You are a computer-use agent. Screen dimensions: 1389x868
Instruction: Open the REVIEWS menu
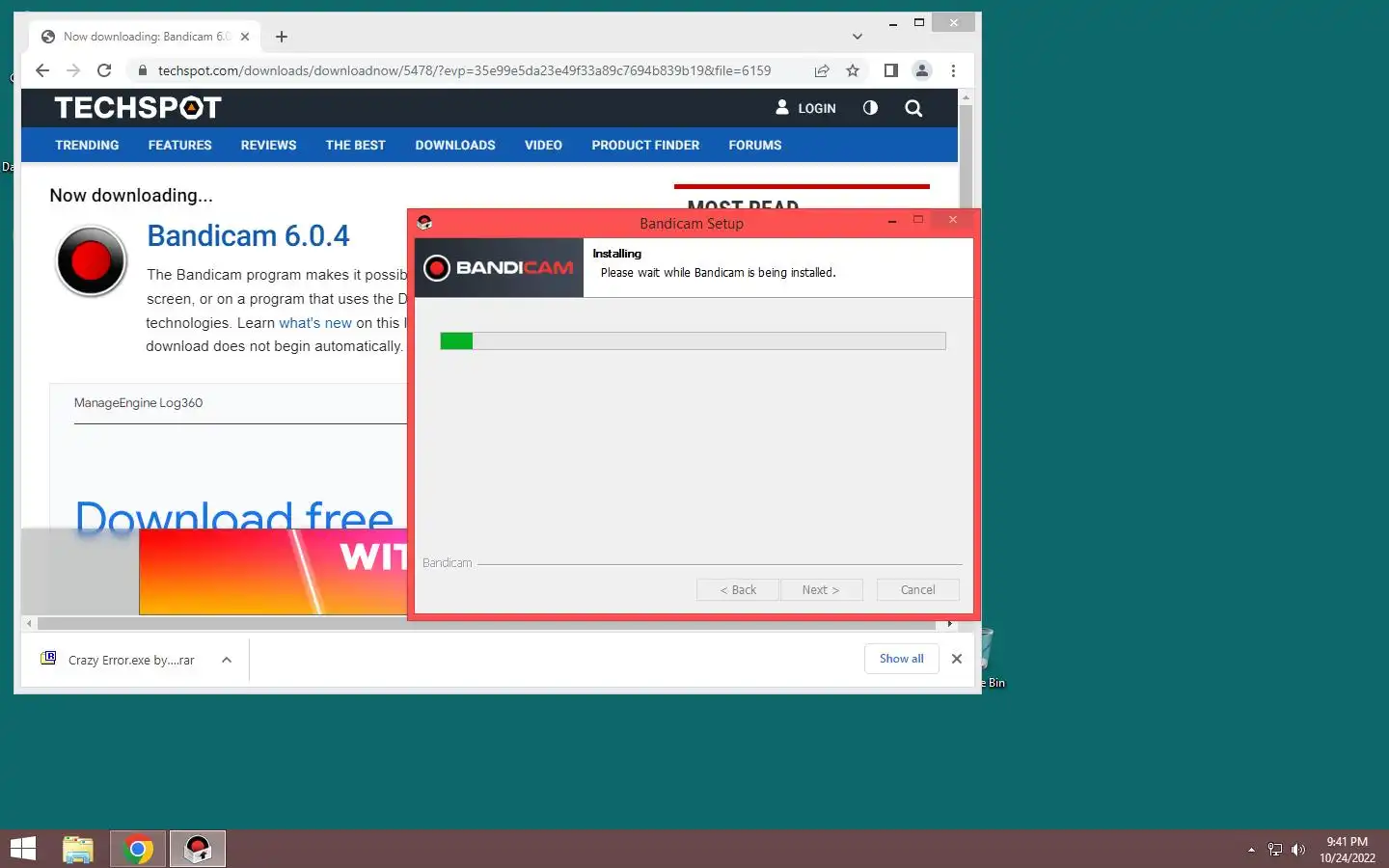268,145
